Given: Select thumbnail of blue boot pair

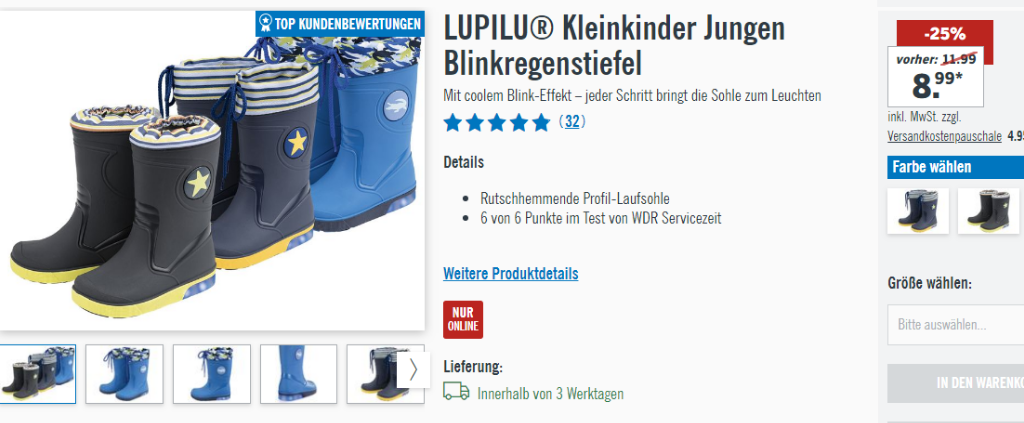Looking at the screenshot, I should pos(125,374).
